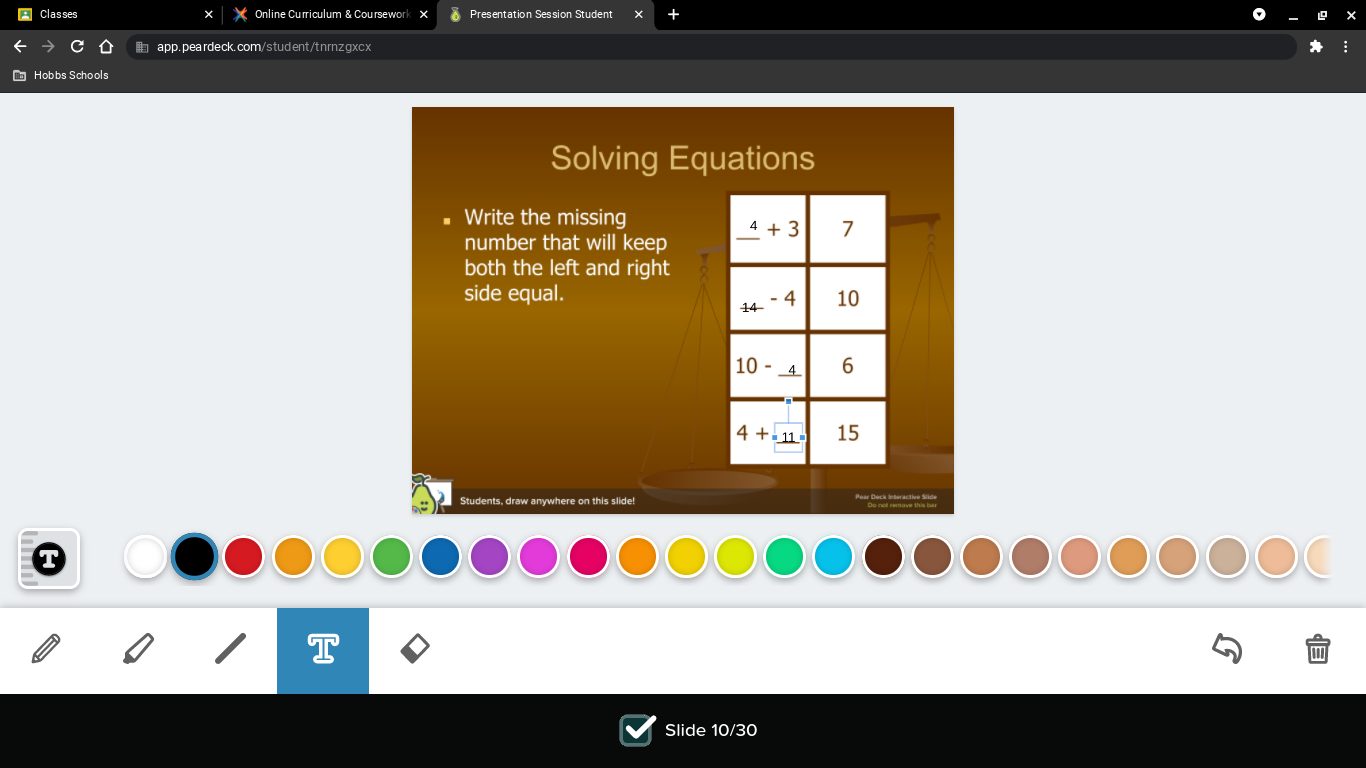Open the Hobbs Schools bookmark folder

pos(61,75)
